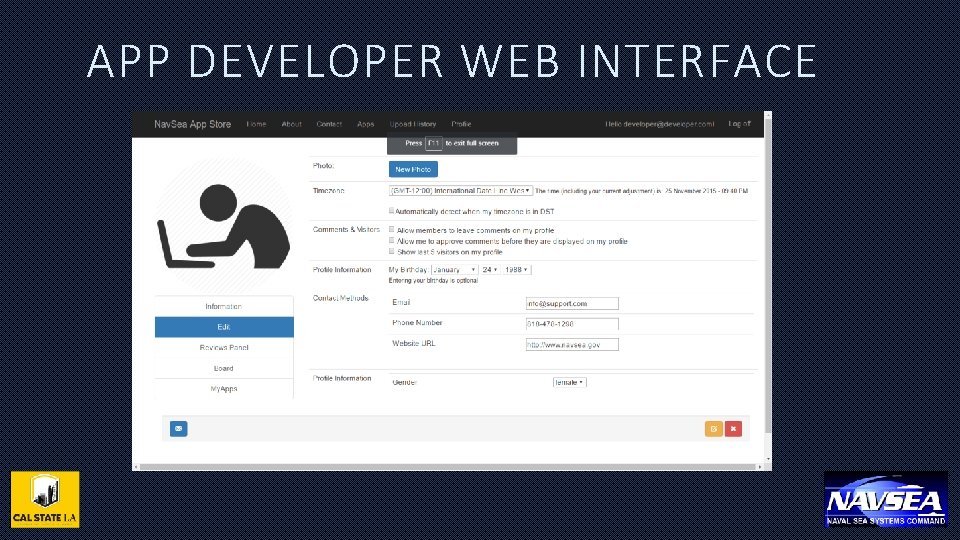The width and height of the screenshot is (960, 540).
Task: Click the Hello developer@developer.com link
Action: 659,124
